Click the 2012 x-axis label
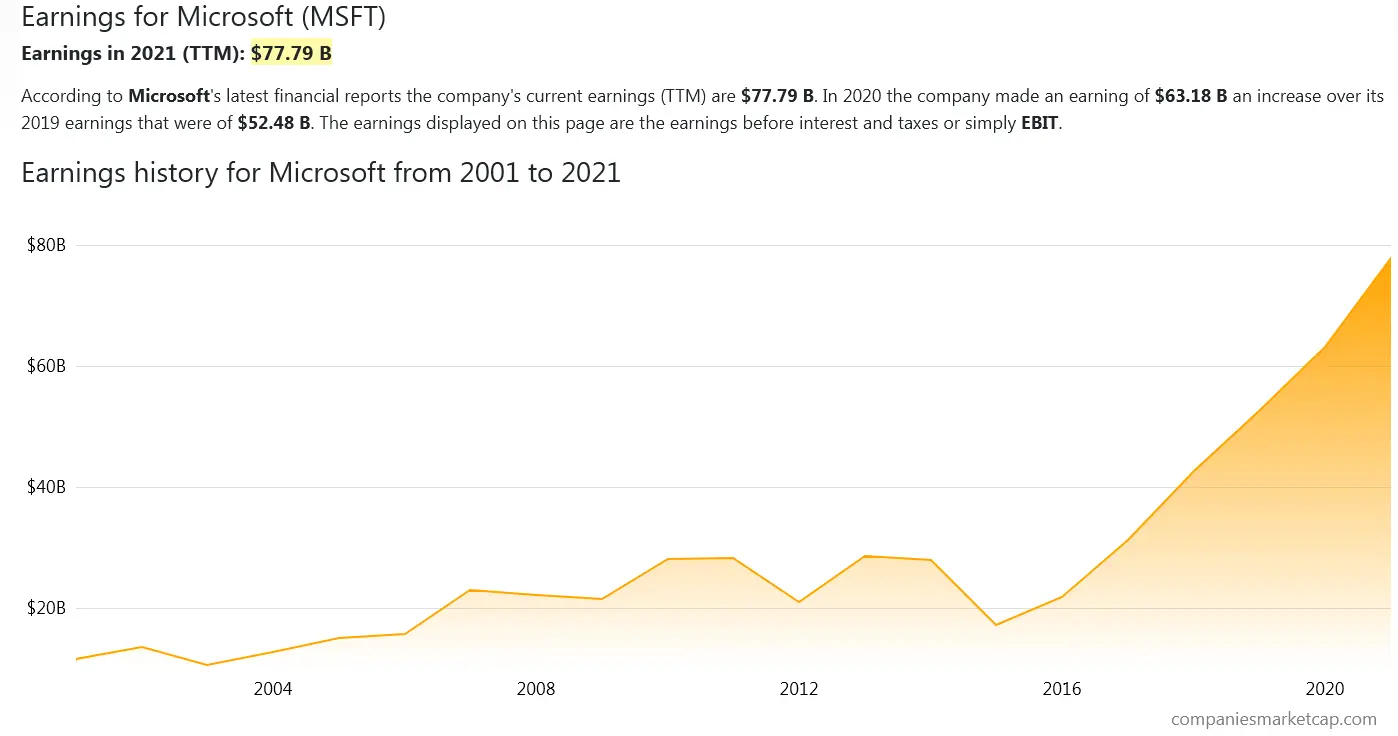Image resolution: width=1398 pixels, height=736 pixels. pyautogui.click(x=799, y=689)
